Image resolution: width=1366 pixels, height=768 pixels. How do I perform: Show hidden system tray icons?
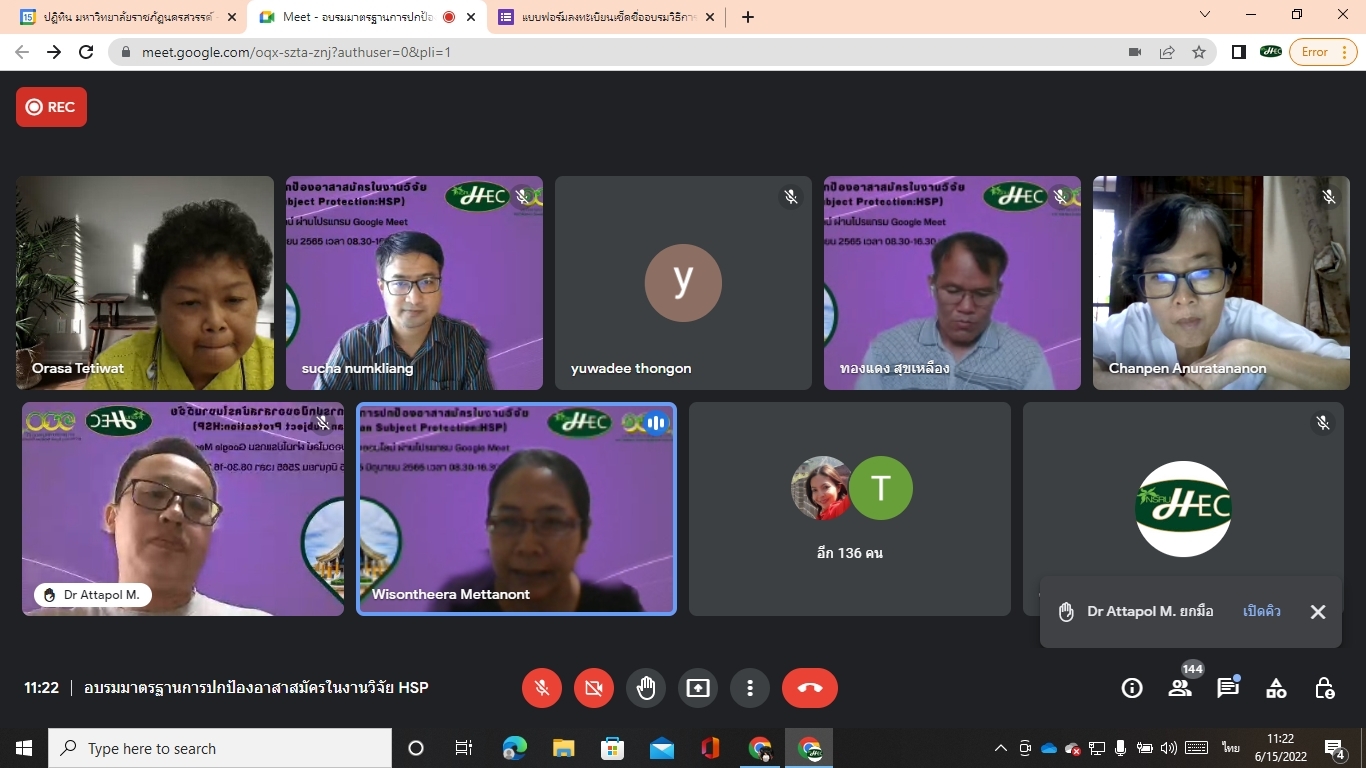(1000, 748)
